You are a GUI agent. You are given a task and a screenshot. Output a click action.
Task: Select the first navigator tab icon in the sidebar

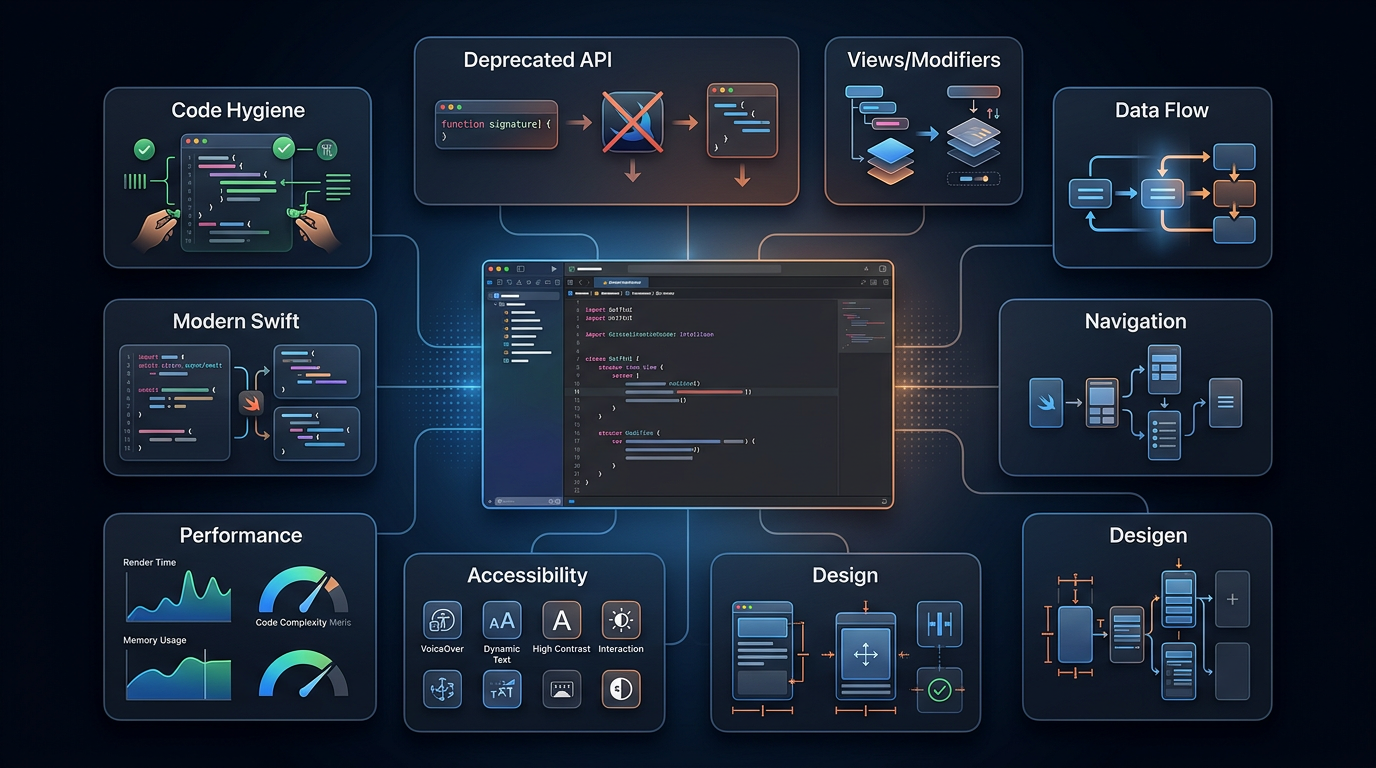click(491, 283)
